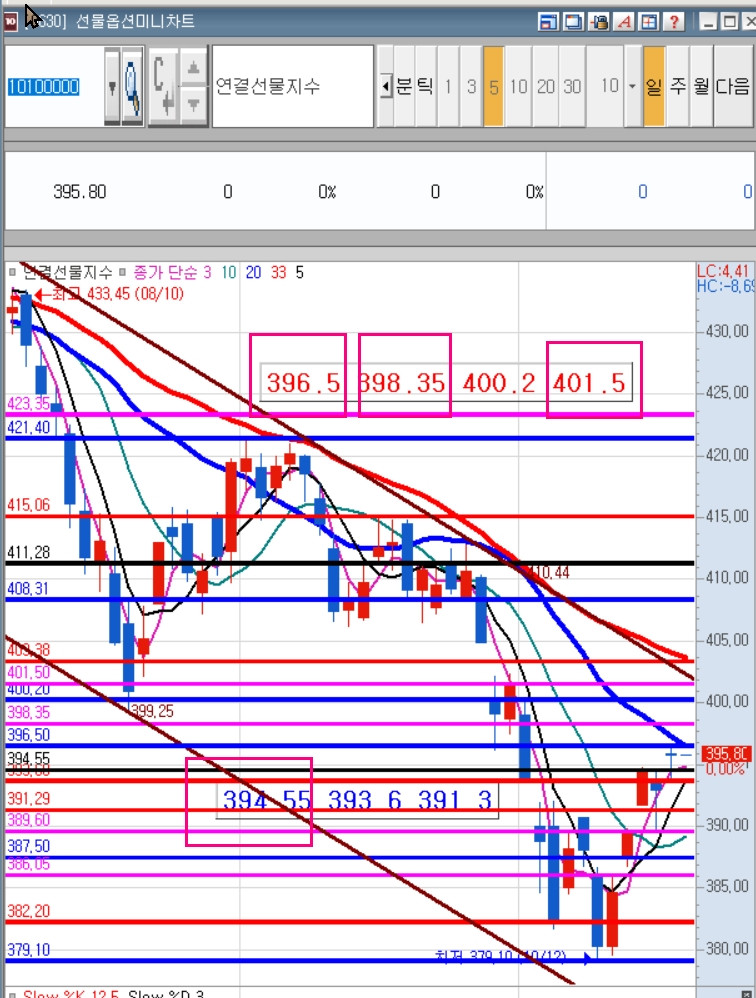This screenshot has width=756, height=998.
Task: Click the 연결선물지수 name field
Action: [x=293, y=86]
